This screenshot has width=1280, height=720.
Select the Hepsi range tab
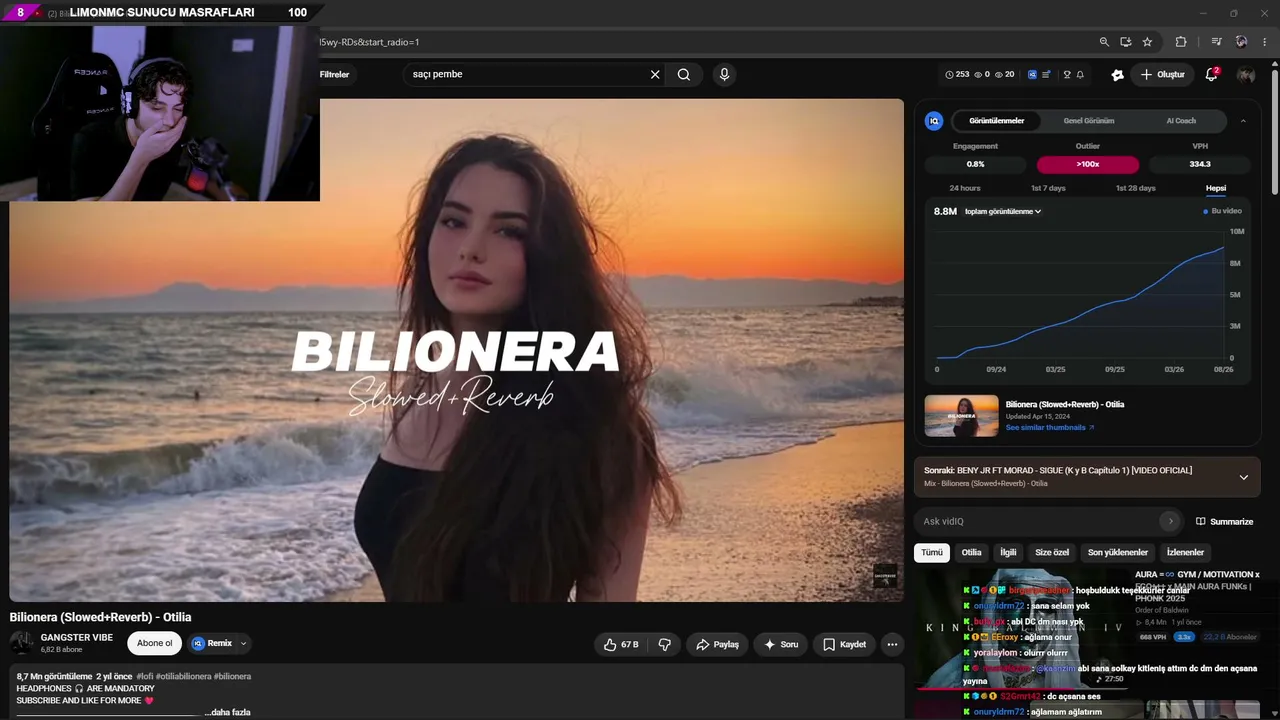click(x=1215, y=188)
